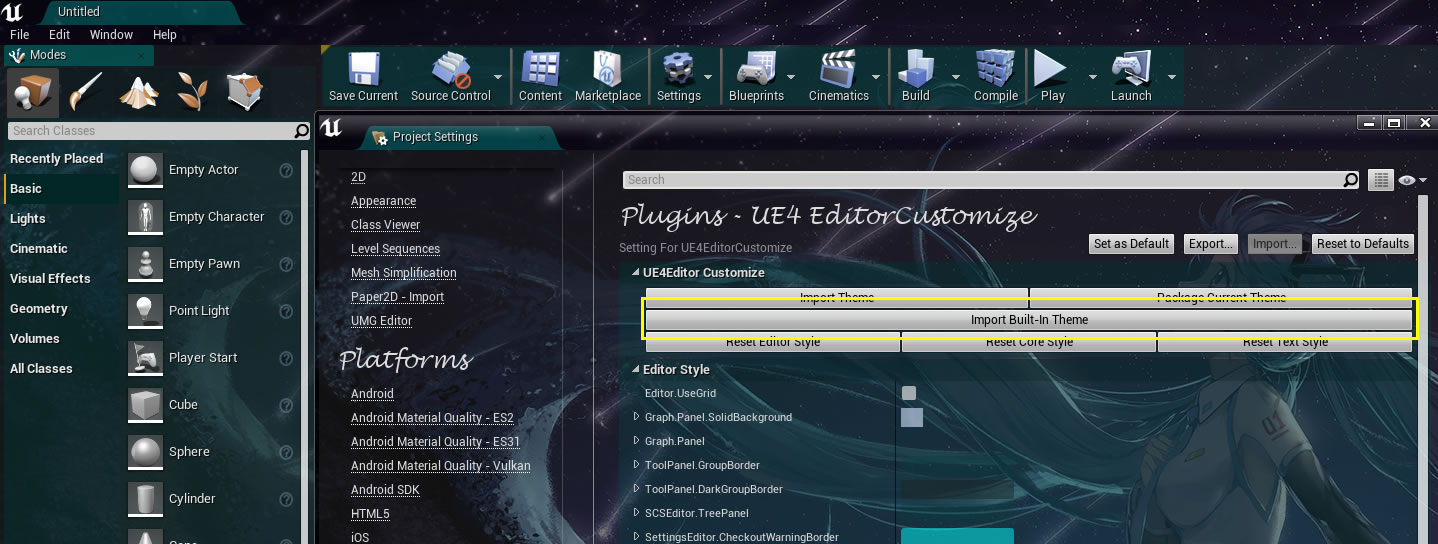Open Blueprints dropdown arrow
The height and width of the screenshot is (544, 1438).
coord(791,76)
